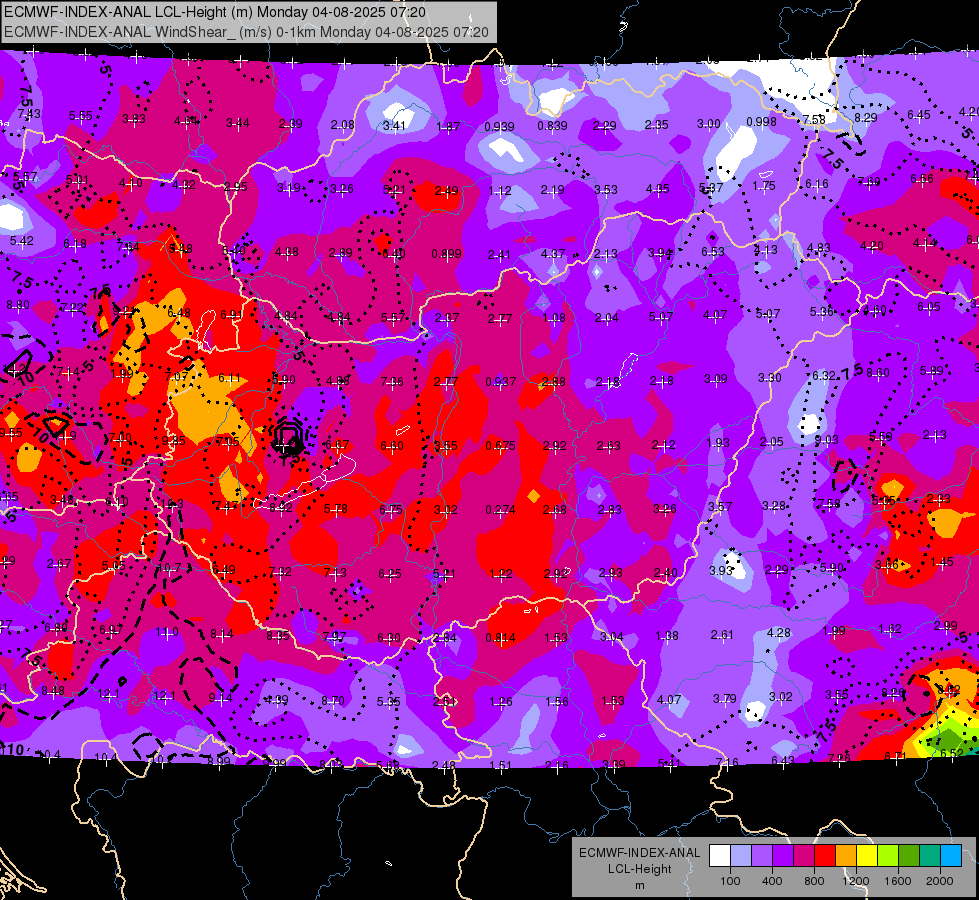Click the grid point value 3.53

point(606,189)
